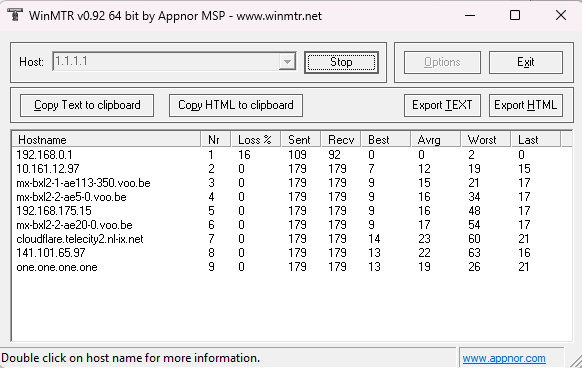Click the Loss % column header
Image resolution: width=582 pixels, height=368 pixels.
point(255,140)
